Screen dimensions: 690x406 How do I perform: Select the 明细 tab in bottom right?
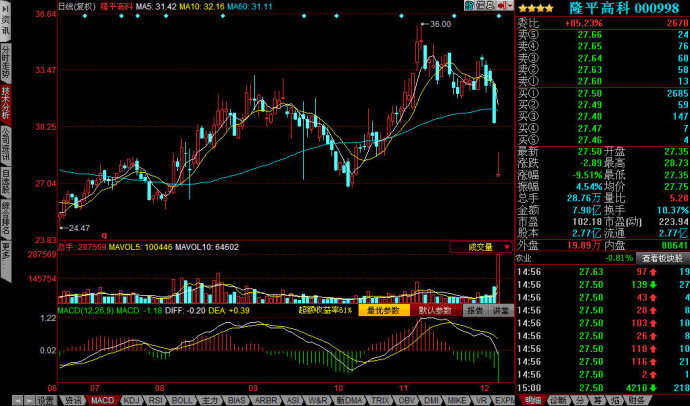[x=532, y=399]
